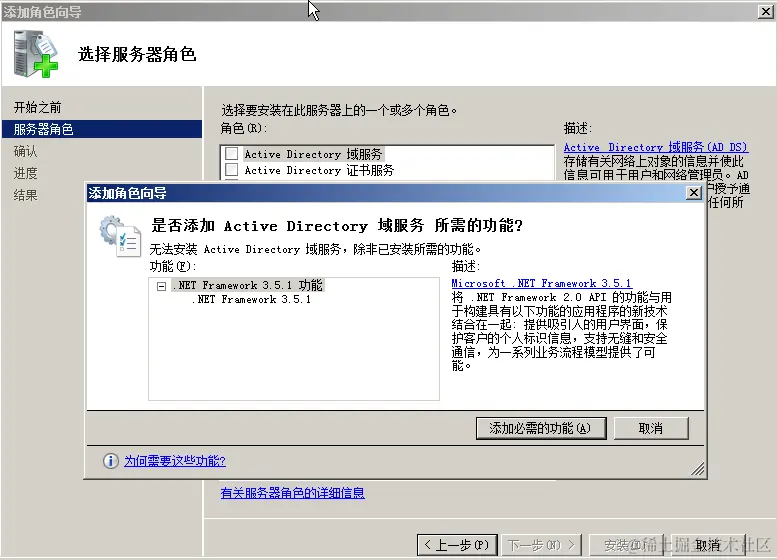
Task: Click 添加必需的功能(A) button
Action: [x=541, y=428]
